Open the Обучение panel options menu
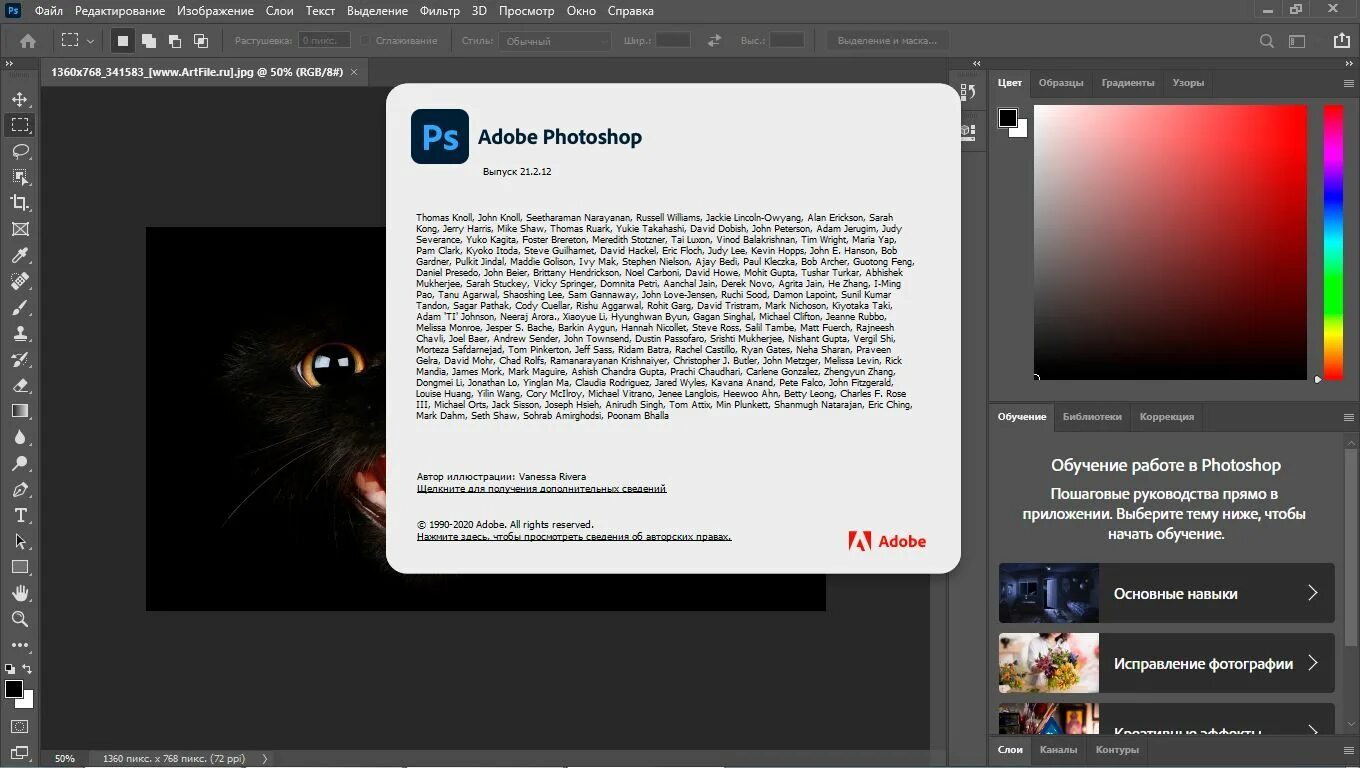 [x=1349, y=417]
